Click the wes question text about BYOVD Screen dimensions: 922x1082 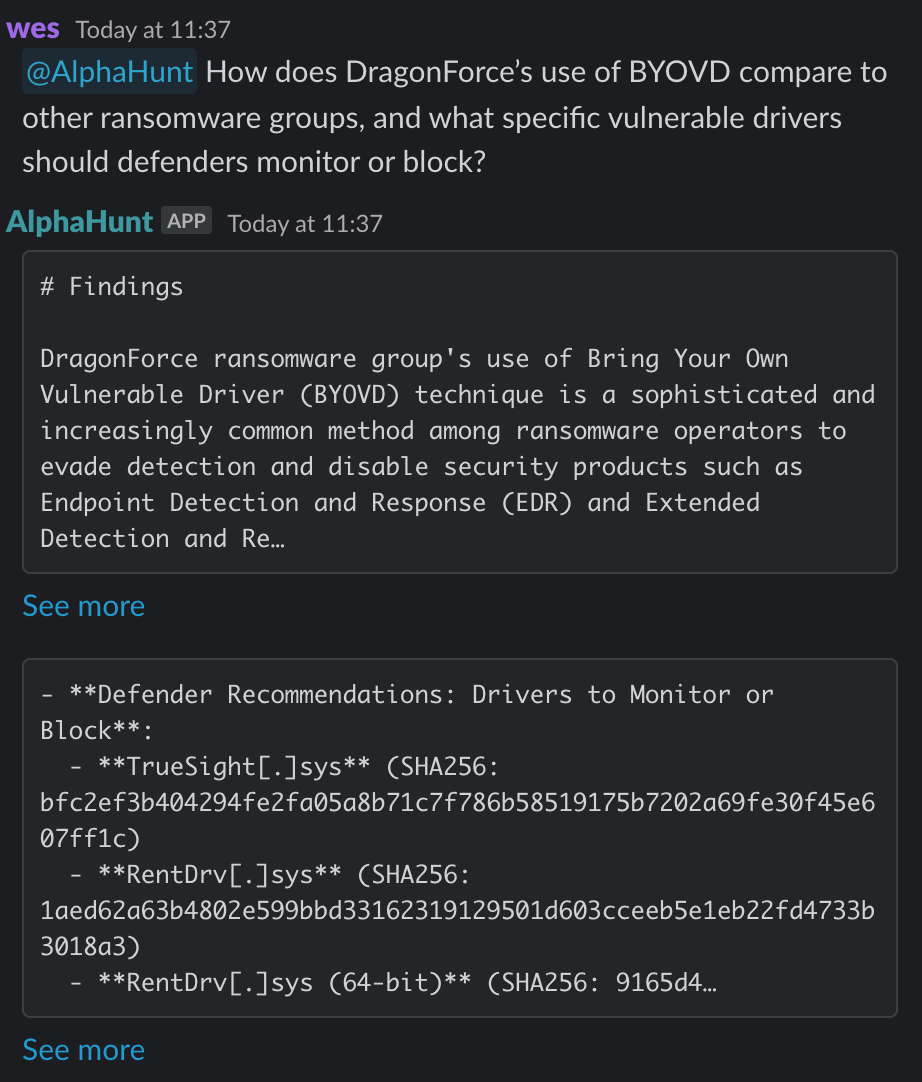click(455, 117)
